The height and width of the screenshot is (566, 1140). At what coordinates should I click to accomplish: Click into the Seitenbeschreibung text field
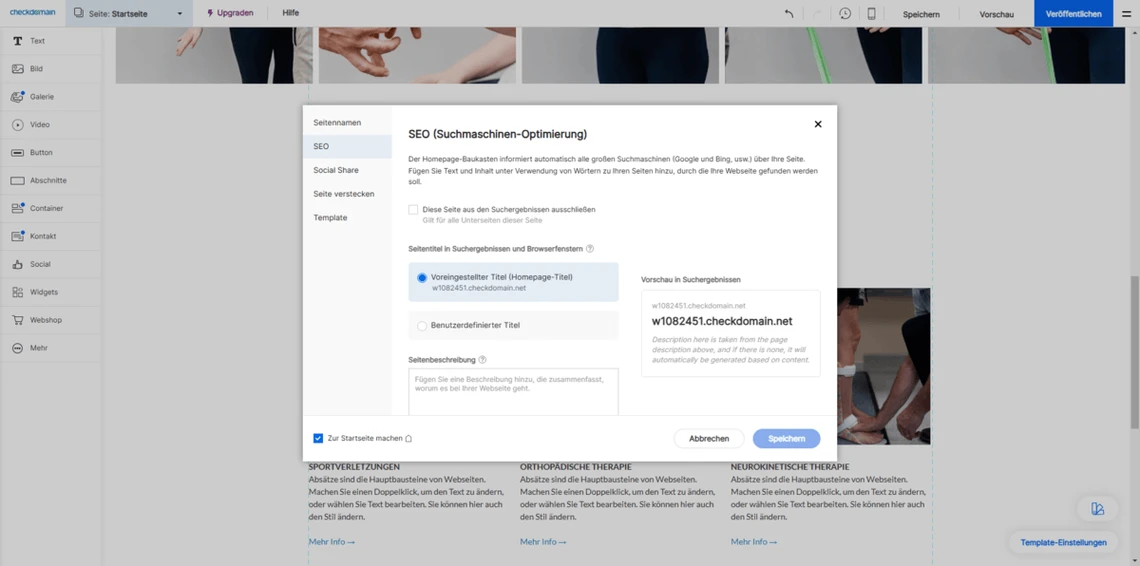(513, 391)
